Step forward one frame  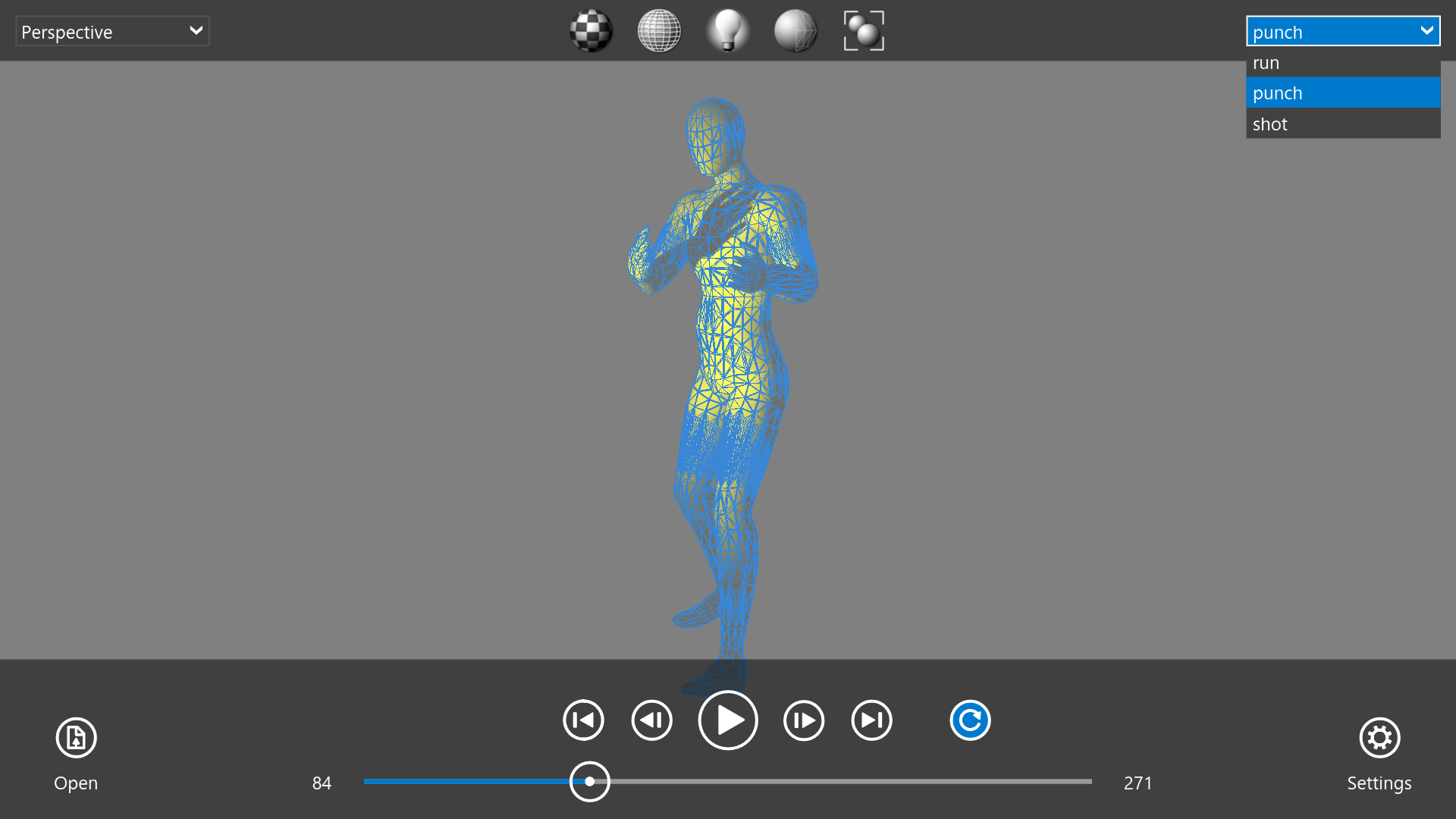(x=803, y=720)
